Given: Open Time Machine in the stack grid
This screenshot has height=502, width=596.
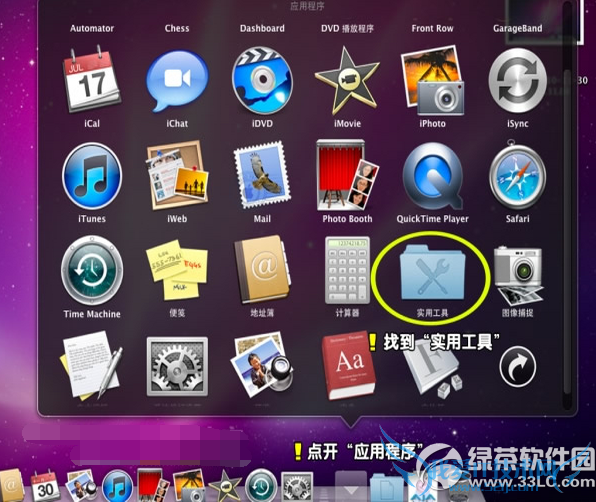Looking at the screenshot, I should (92, 270).
